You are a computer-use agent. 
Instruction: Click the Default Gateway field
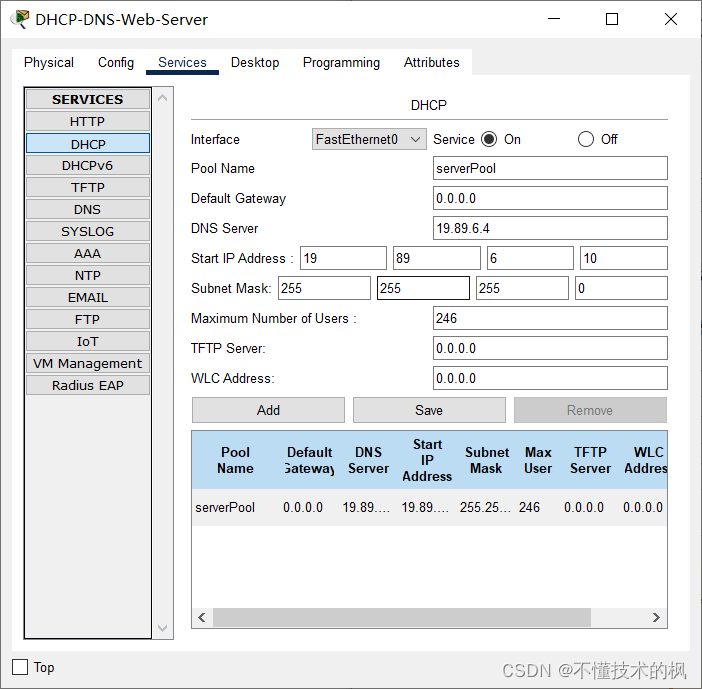click(550, 198)
